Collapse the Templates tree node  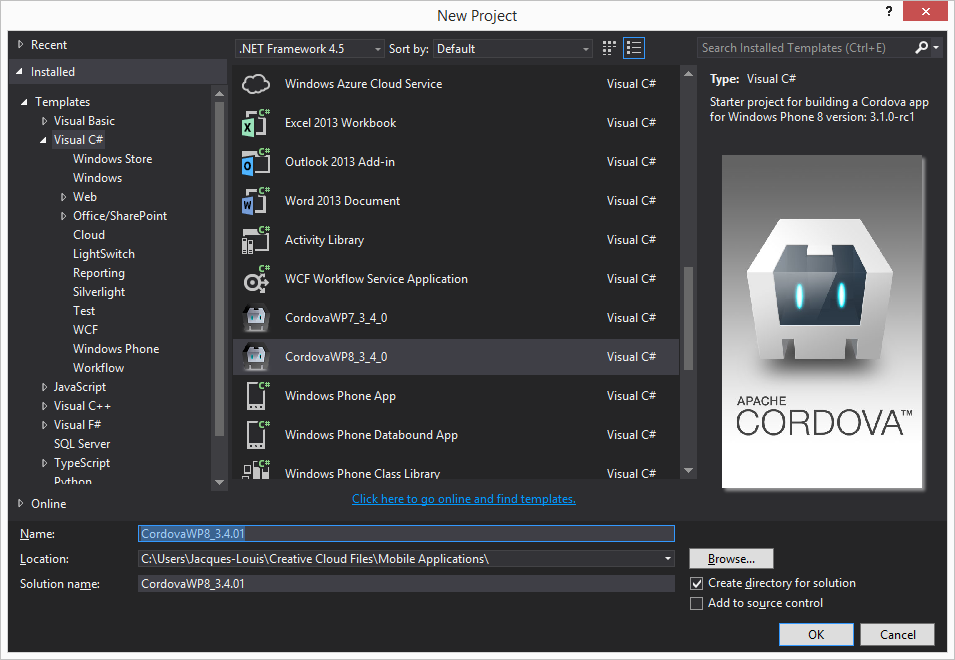24,102
